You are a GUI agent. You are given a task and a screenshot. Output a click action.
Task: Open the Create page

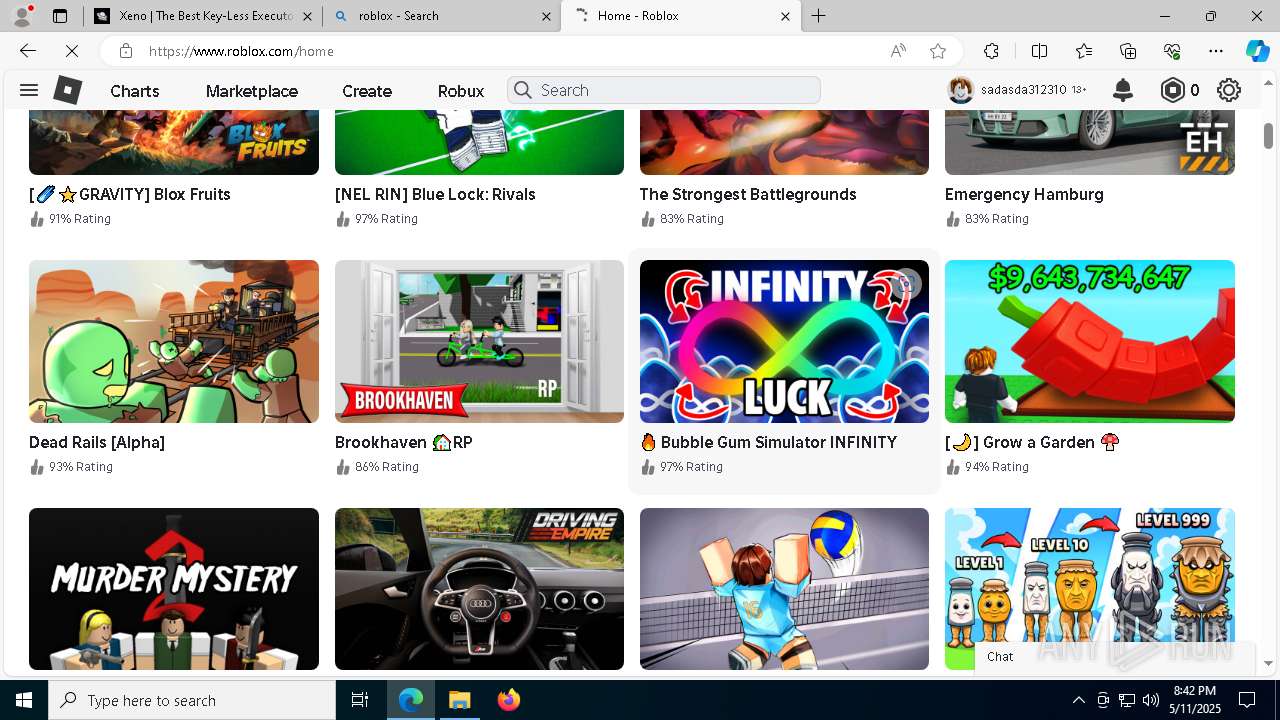point(367,90)
